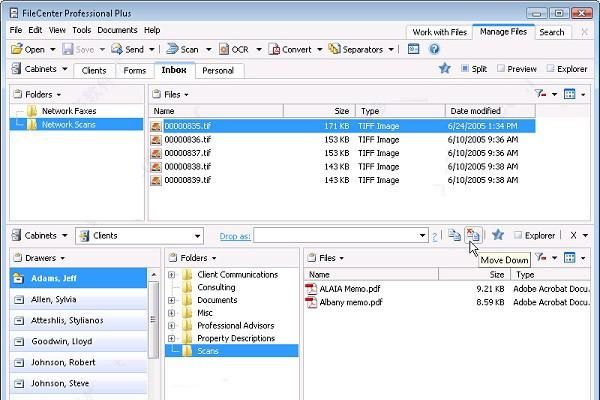Click the Send icon in toolbar
This screenshot has height=400, width=600.
[x=117, y=49]
